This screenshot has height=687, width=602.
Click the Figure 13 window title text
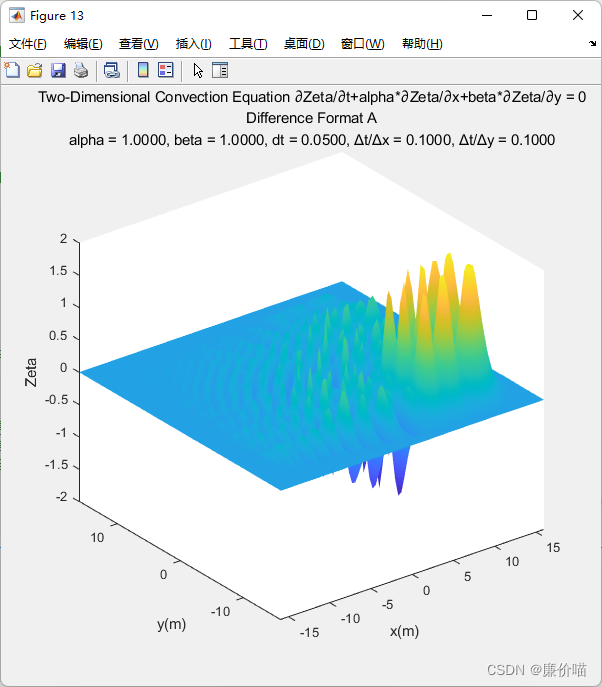click(x=57, y=16)
